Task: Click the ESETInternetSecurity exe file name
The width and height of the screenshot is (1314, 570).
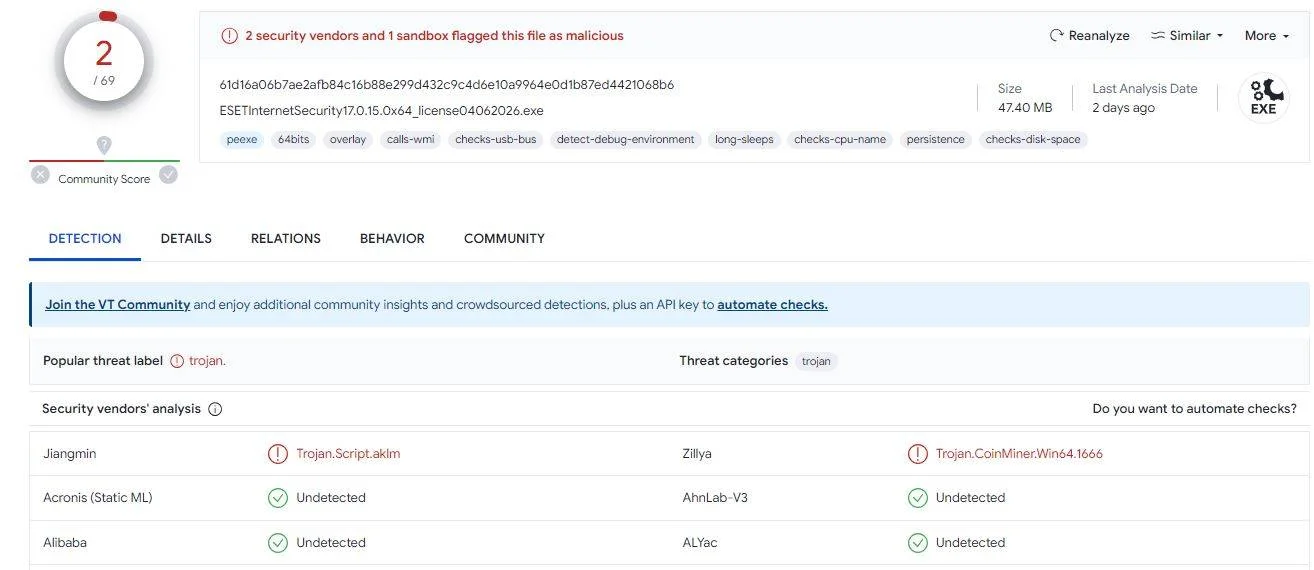Action: 382,110
